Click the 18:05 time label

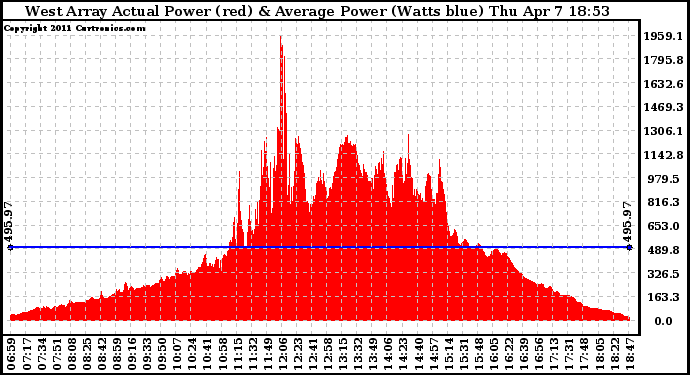(x=599, y=354)
